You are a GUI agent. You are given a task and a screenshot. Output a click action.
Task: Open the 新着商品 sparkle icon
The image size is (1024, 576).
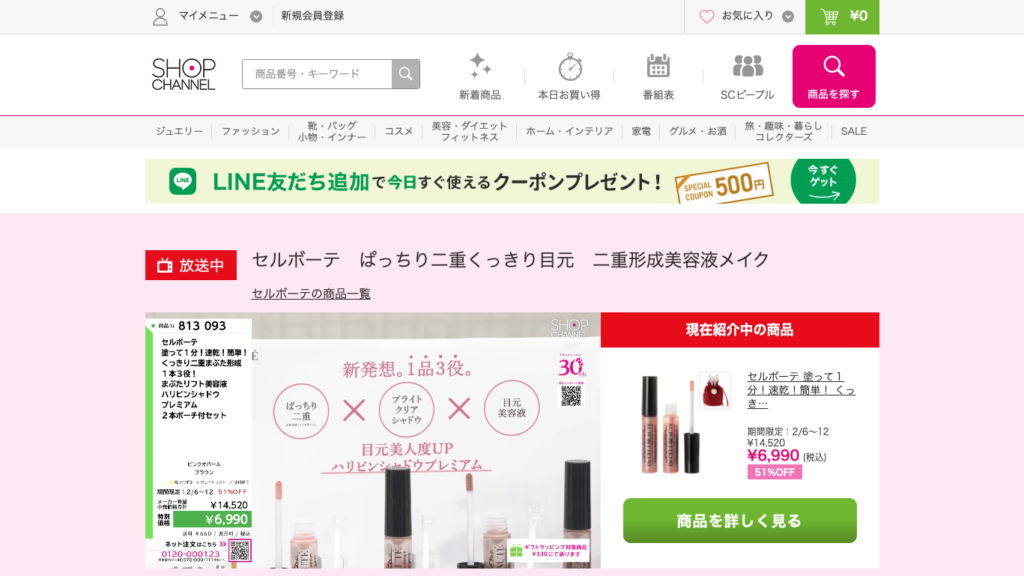480,67
